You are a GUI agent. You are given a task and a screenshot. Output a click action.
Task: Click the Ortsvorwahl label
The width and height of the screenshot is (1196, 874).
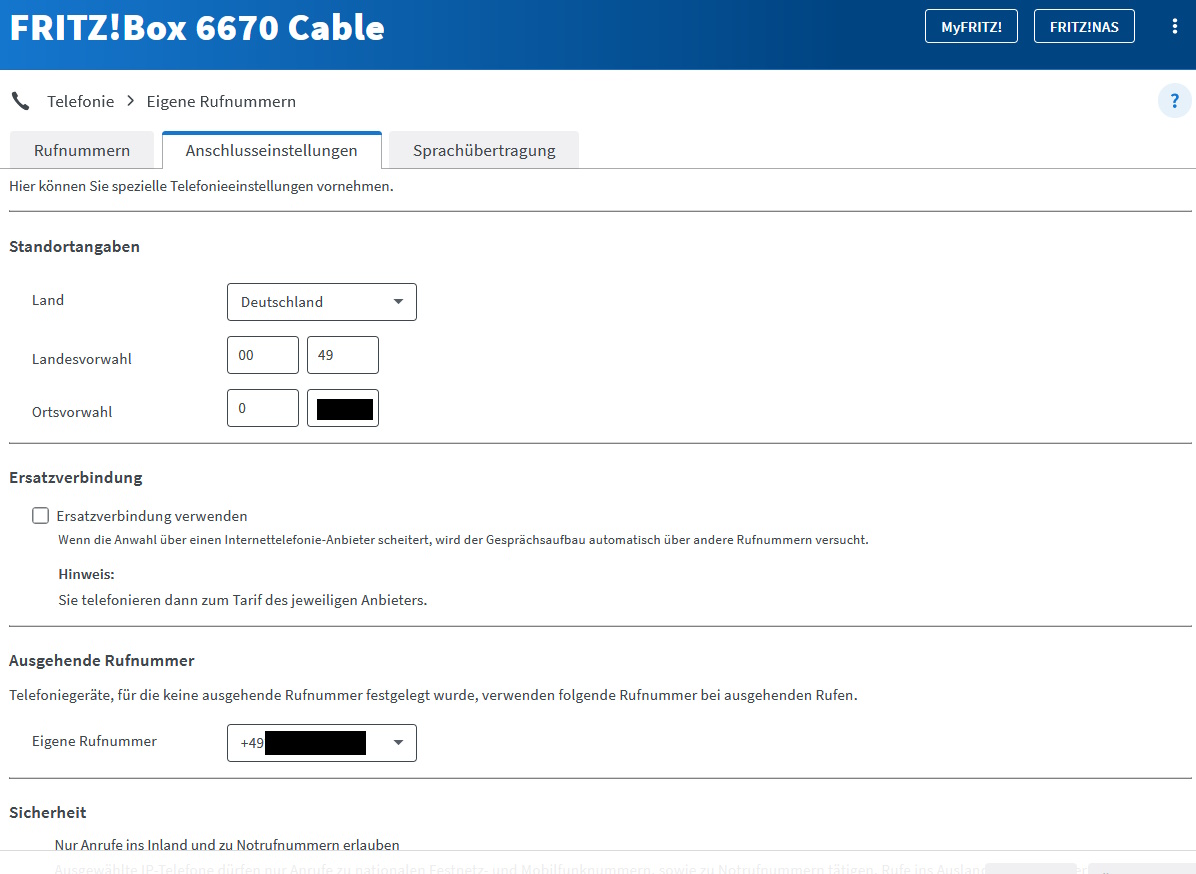point(72,412)
